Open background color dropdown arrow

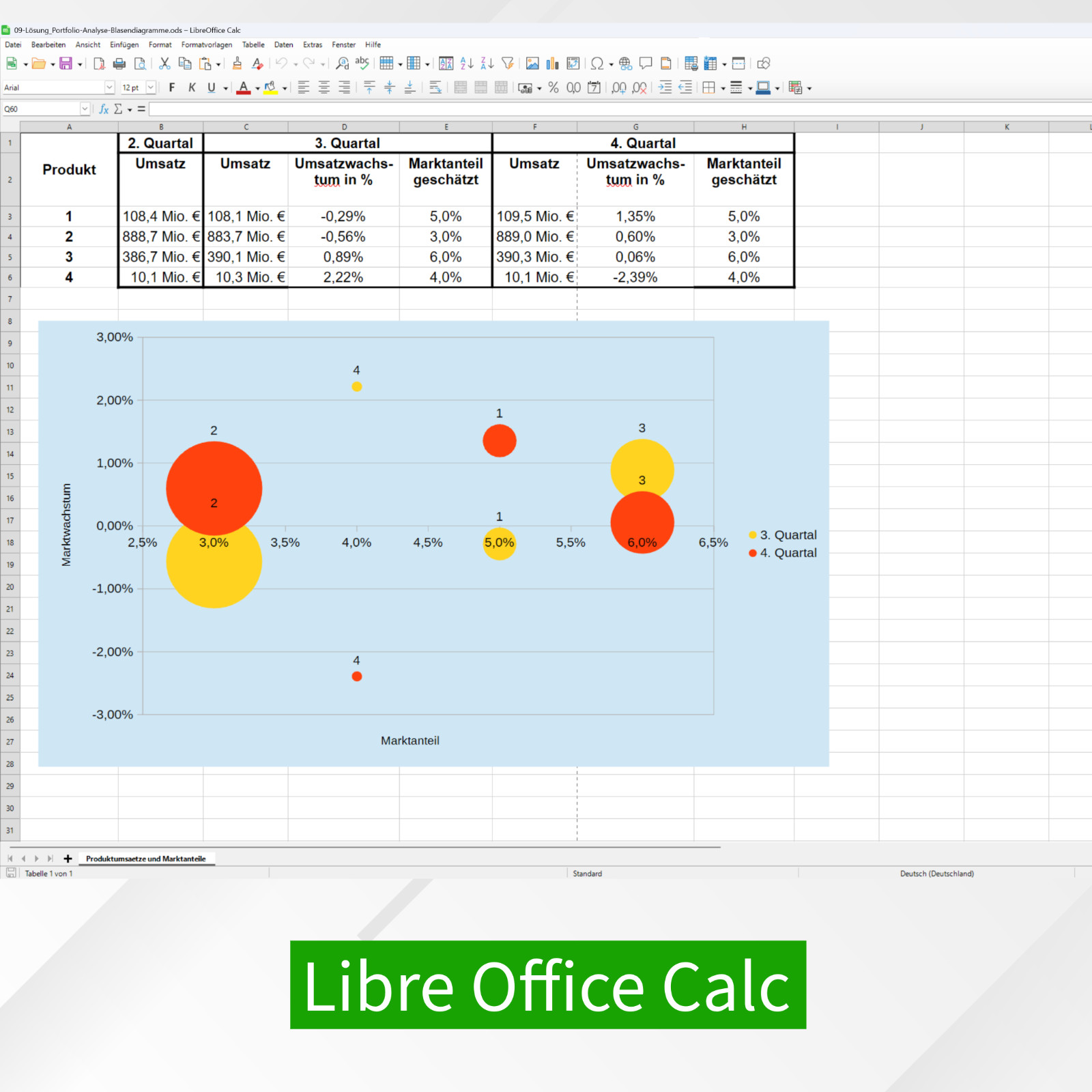285,88
